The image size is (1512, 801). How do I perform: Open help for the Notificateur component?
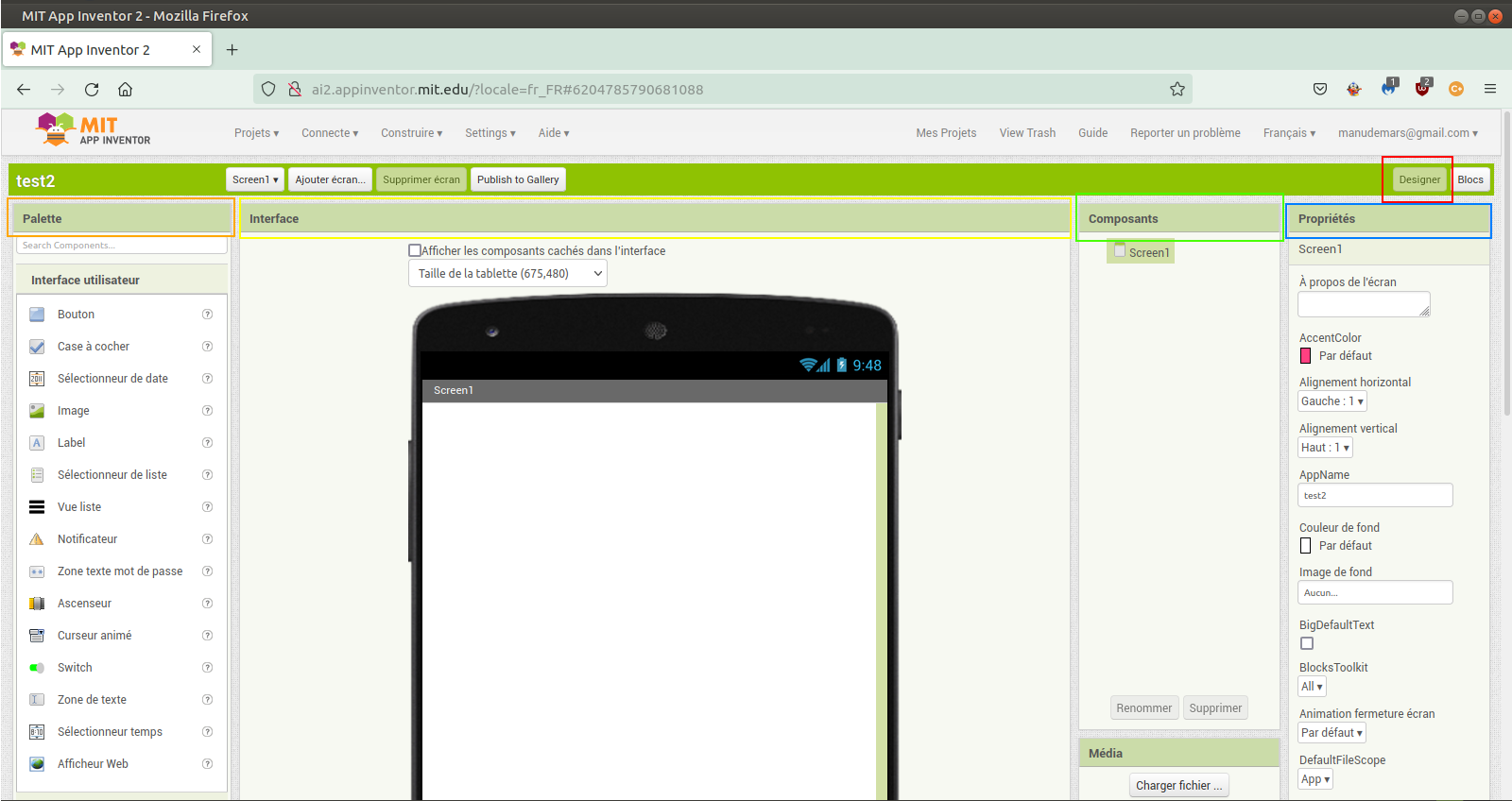pos(207,539)
